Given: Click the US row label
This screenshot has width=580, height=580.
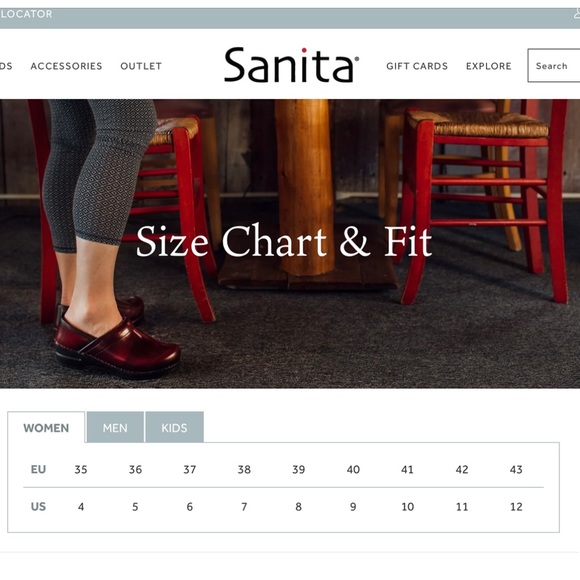Looking at the screenshot, I should click(38, 506).
